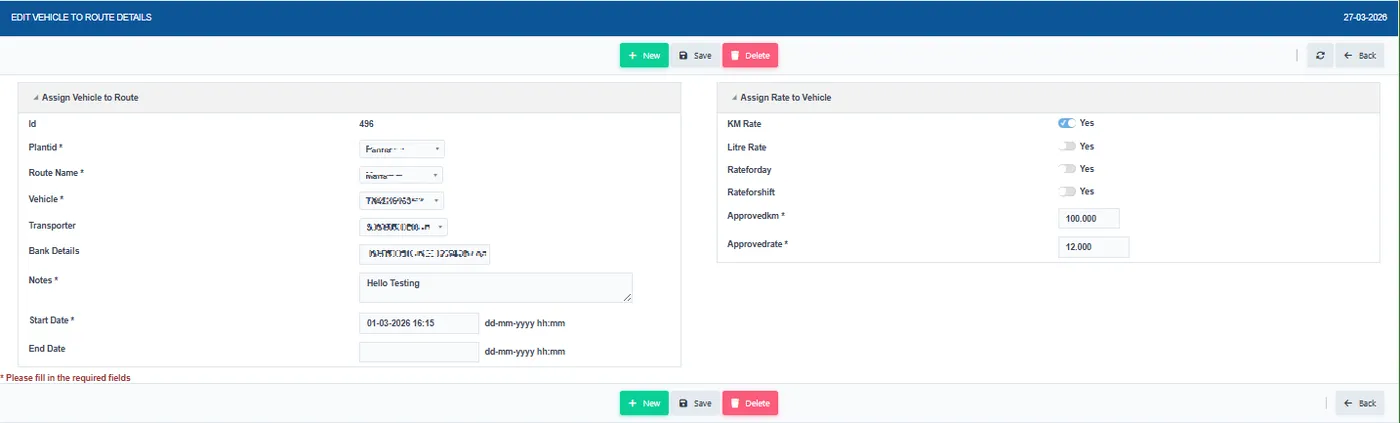Turn on the Rateforday toggle

coord(1067,169)
